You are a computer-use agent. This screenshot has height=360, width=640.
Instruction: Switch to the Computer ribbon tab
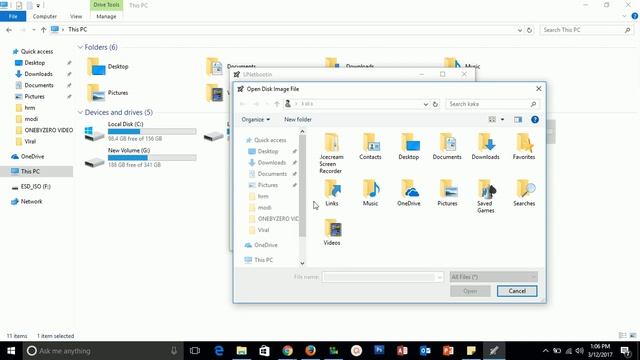pyautogui.click(x=44, y=16)
